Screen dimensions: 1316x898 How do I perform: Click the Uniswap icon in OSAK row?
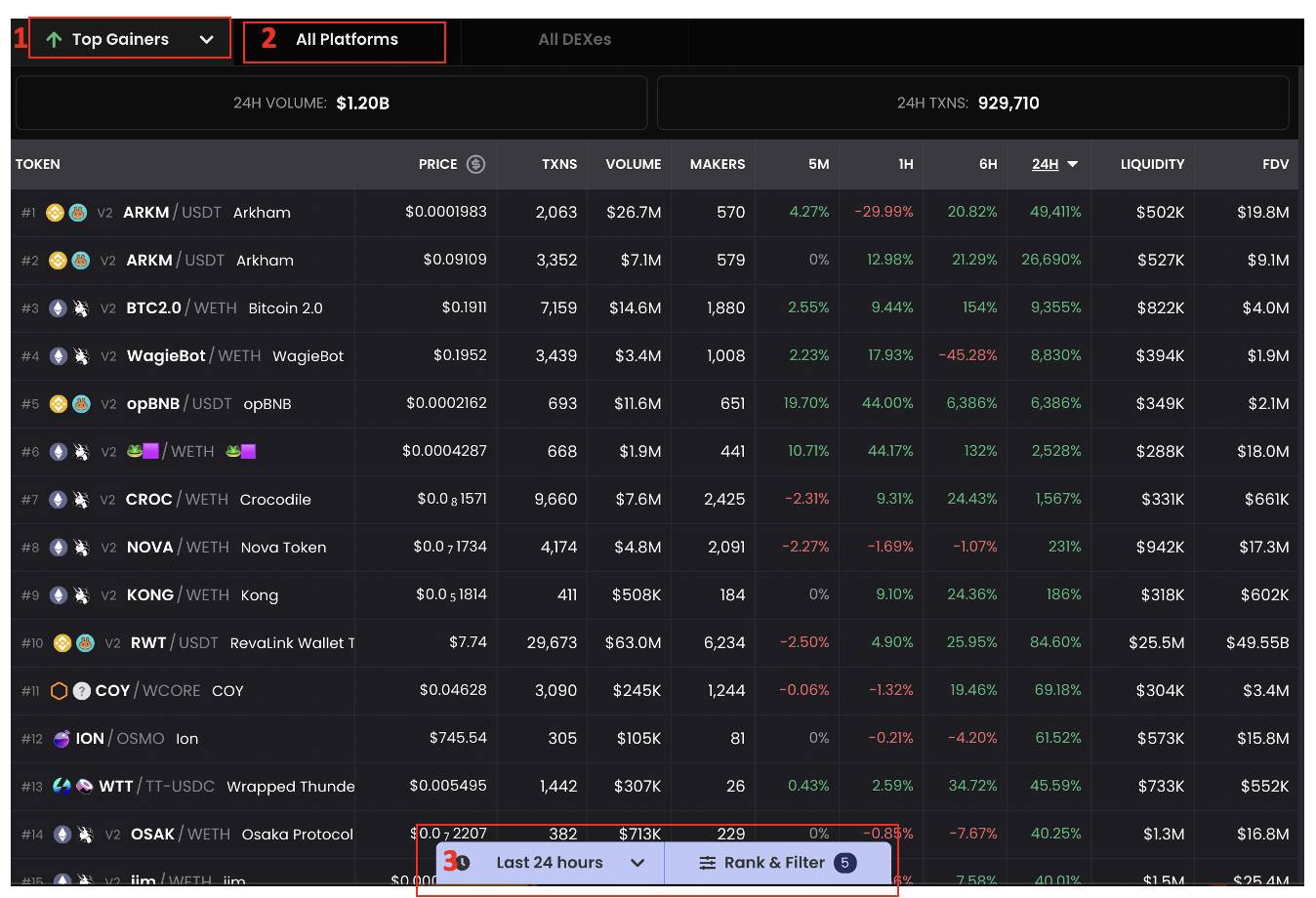tap(85, 835)
